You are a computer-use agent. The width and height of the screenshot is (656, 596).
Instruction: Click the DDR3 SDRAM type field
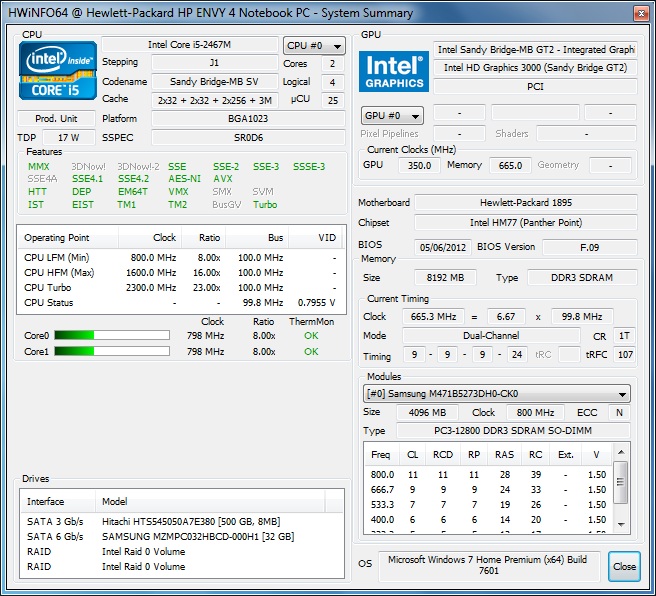click(x=582, y=278)
